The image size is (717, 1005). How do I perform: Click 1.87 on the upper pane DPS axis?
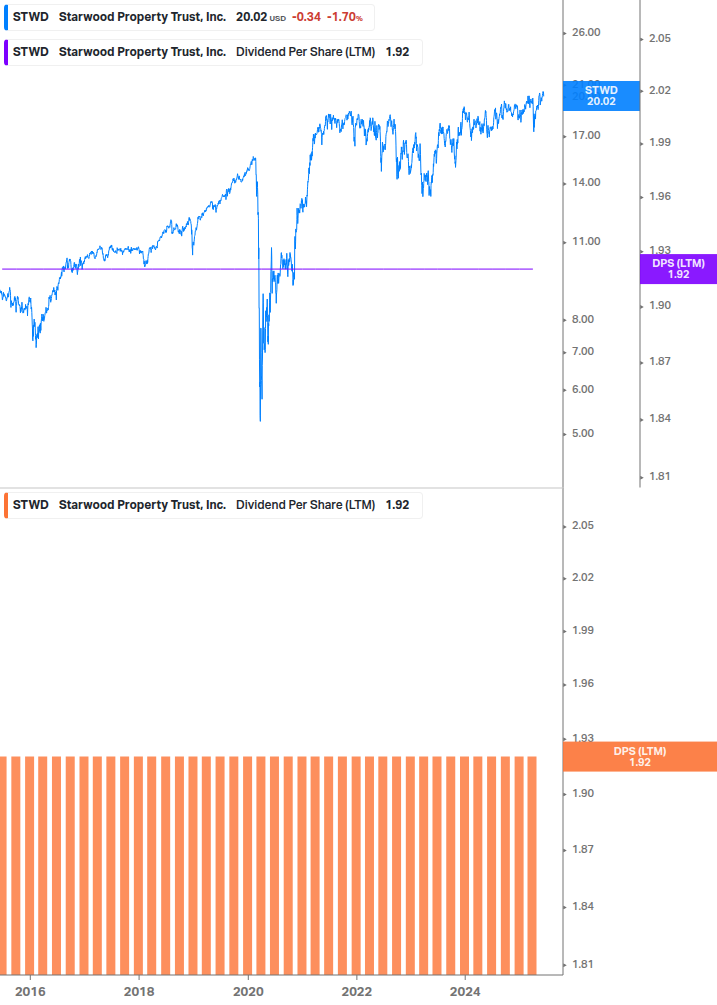coord(660,361)
